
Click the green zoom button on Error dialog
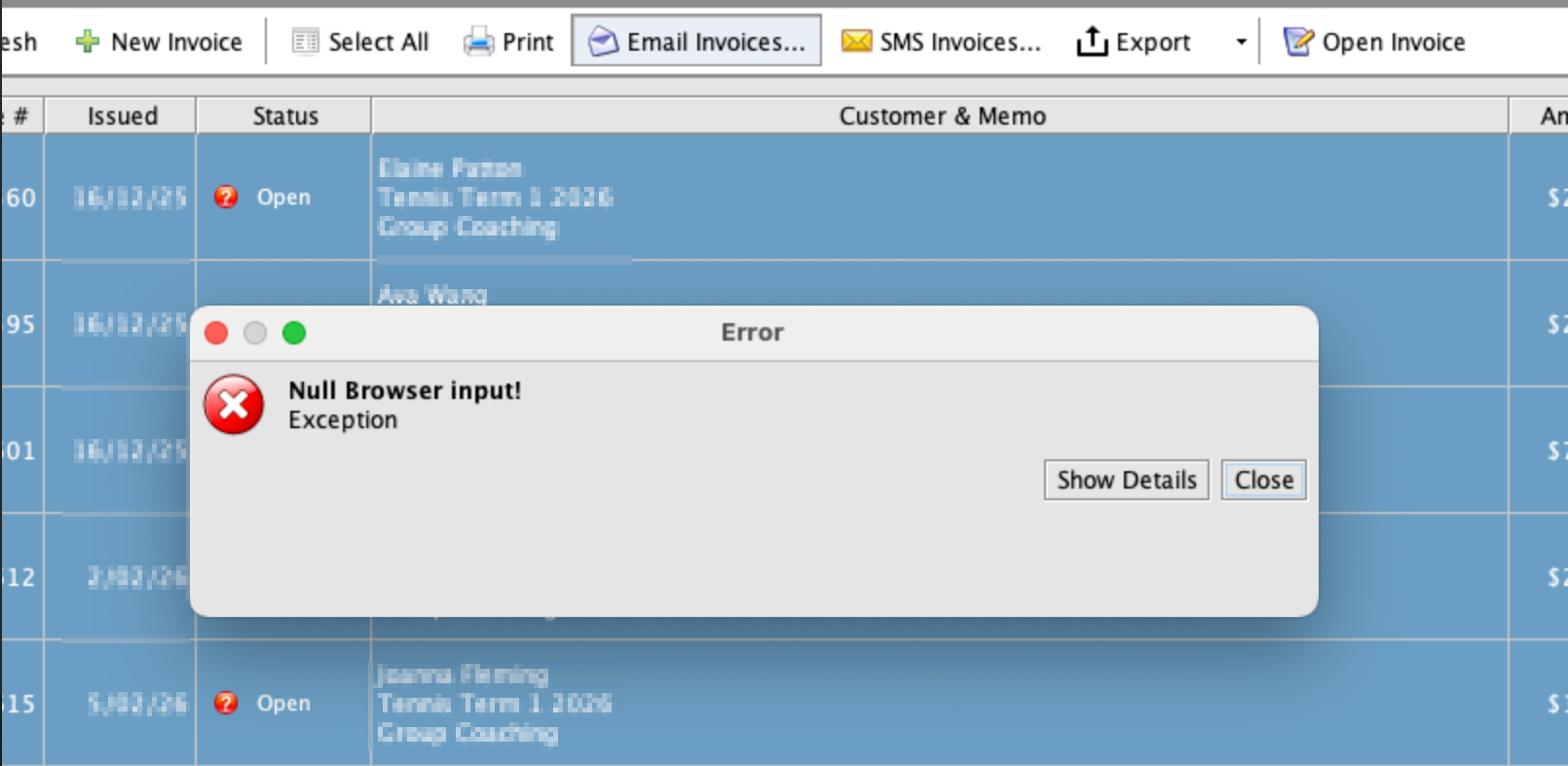[294, 333]
